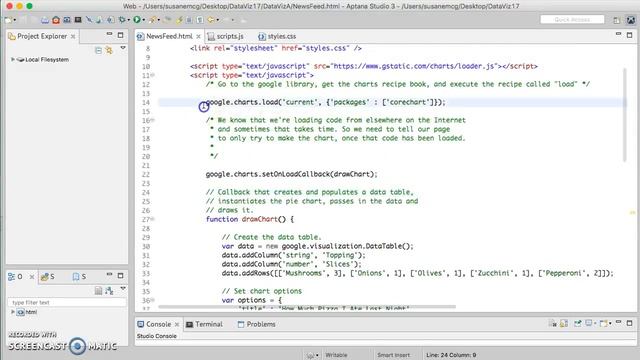Close the Console tab
Image resolution: width=640 pixels, height=360 pixels.
tap(177, 324)
